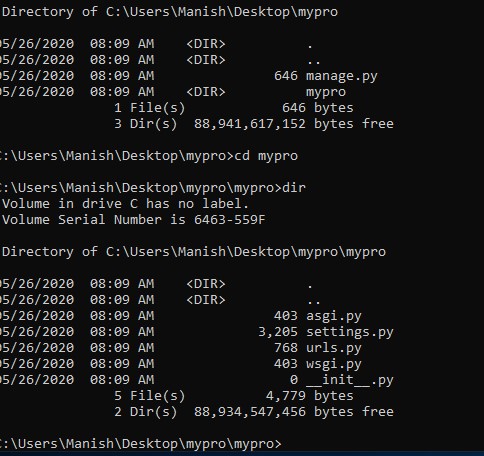
Task: Click the 88,941,617,152 bytes free text
Action: point(294,124)
